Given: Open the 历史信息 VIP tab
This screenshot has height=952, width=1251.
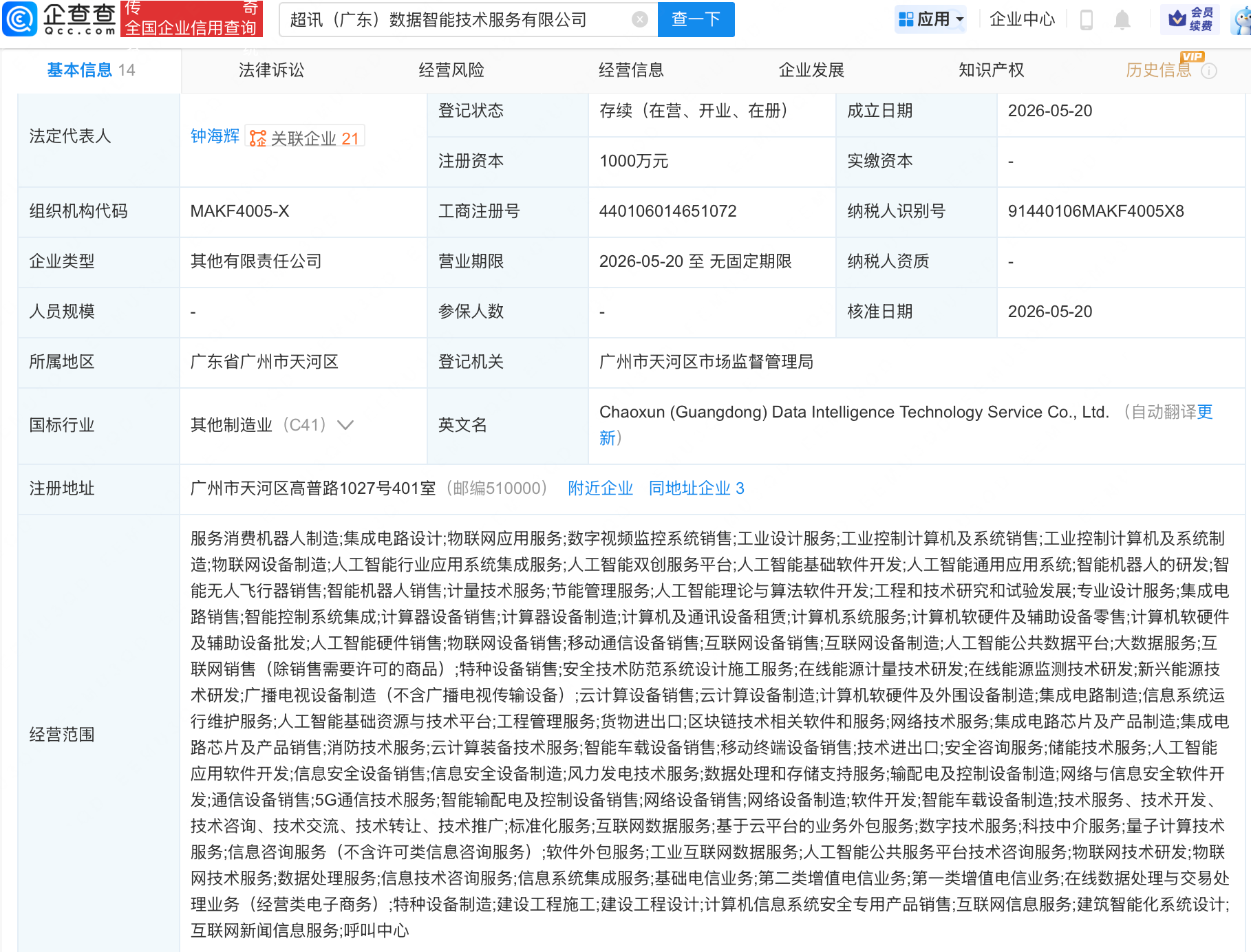Looking at the screenshot, I should point(1159,70).
